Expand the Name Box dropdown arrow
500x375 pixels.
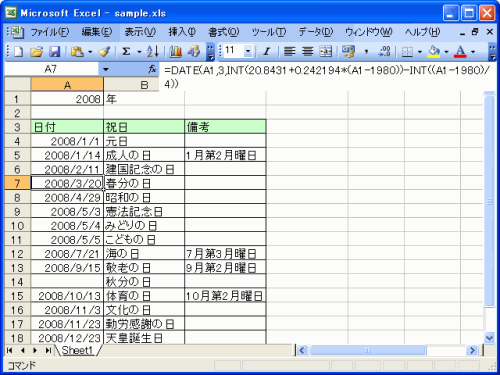coord(106,69)
